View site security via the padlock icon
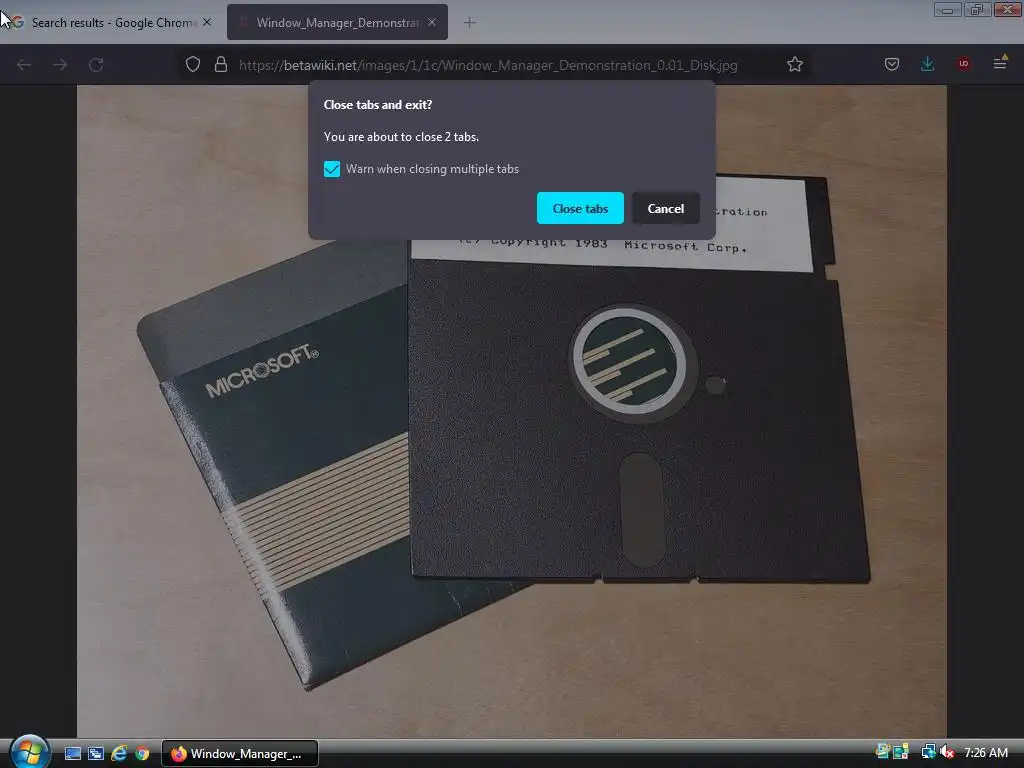 tap(221, 65)
